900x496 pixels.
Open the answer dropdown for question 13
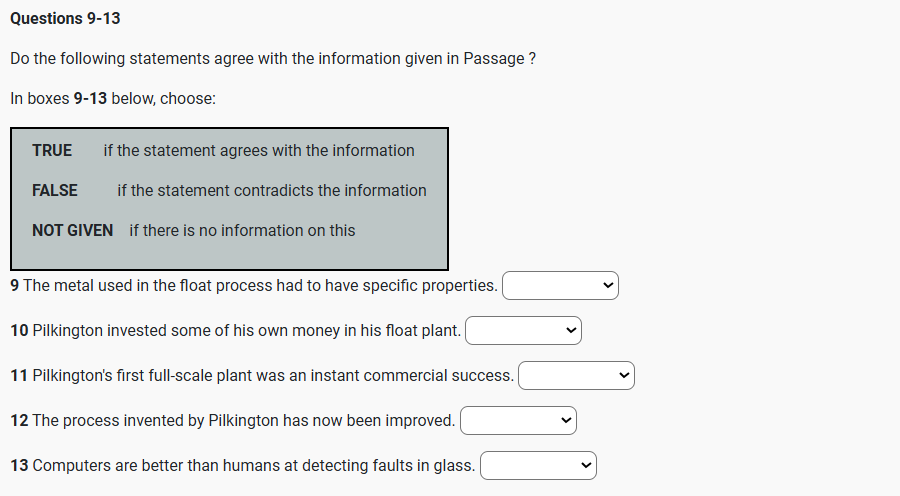coord(538,466)
